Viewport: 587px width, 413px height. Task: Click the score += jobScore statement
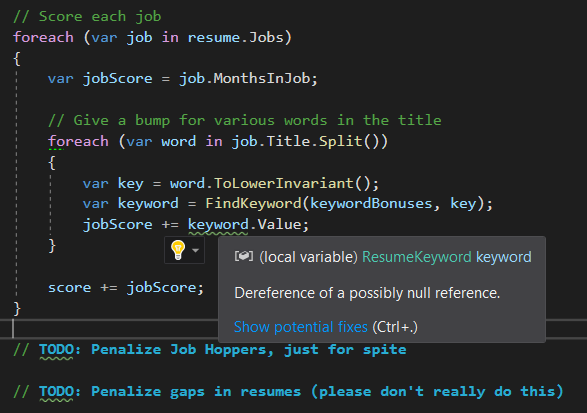coord(126,288)
